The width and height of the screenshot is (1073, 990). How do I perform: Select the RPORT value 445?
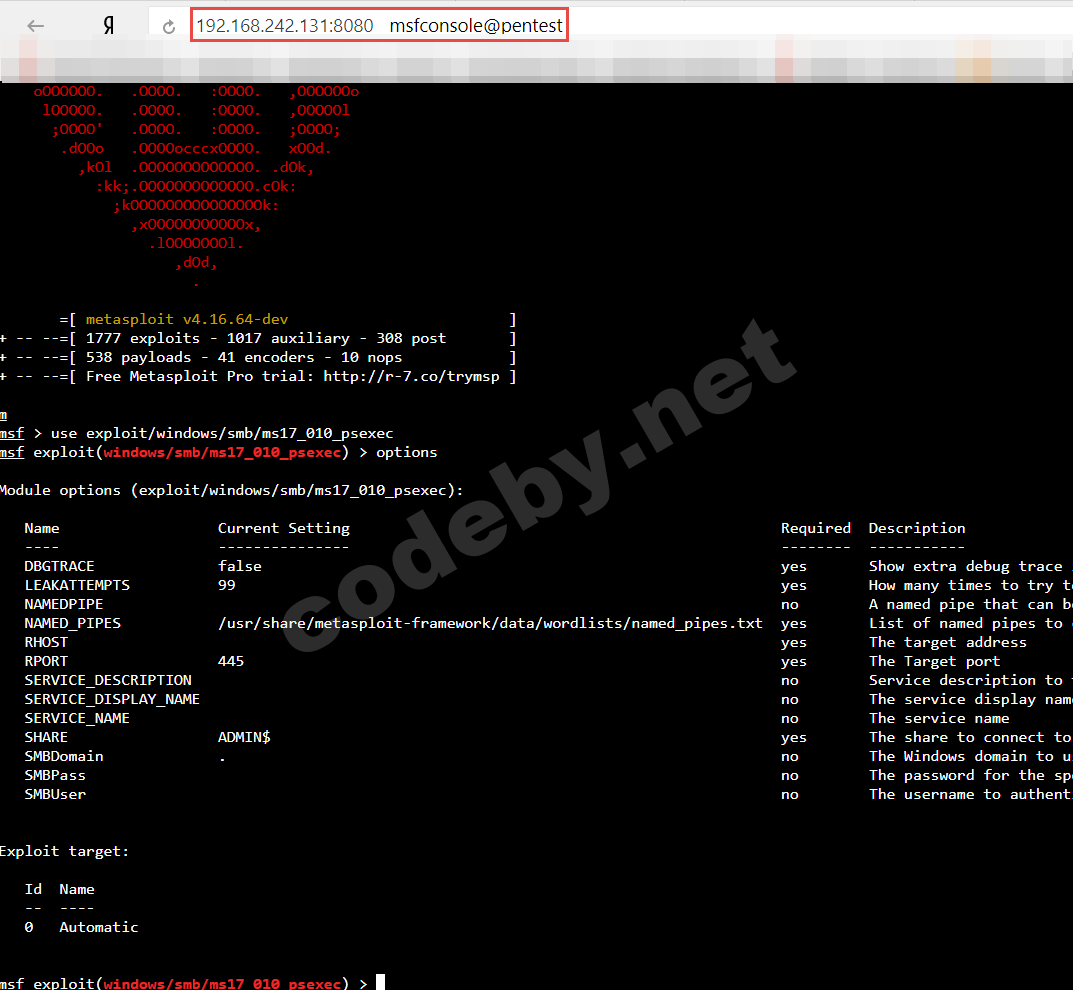pyautogui.click(x=231, y=662)
